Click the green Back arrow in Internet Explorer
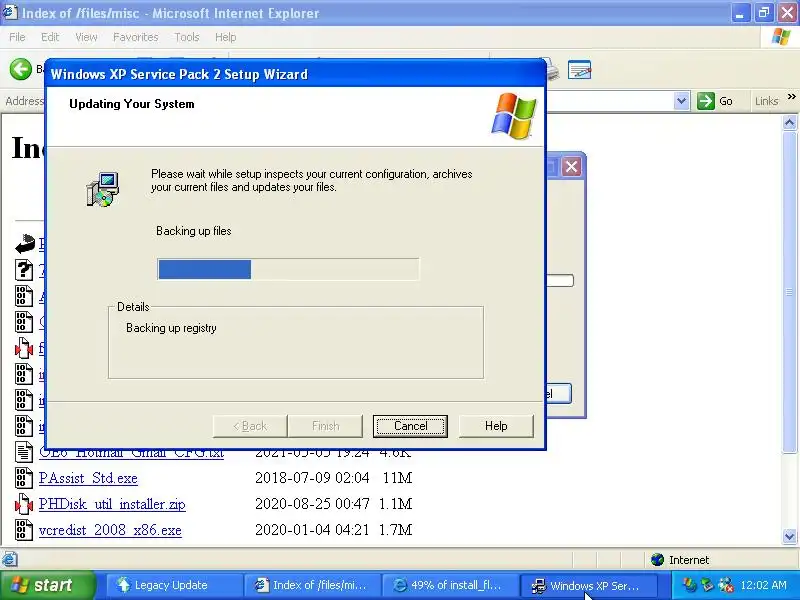The image size is (800, 600). pos(20,69)
